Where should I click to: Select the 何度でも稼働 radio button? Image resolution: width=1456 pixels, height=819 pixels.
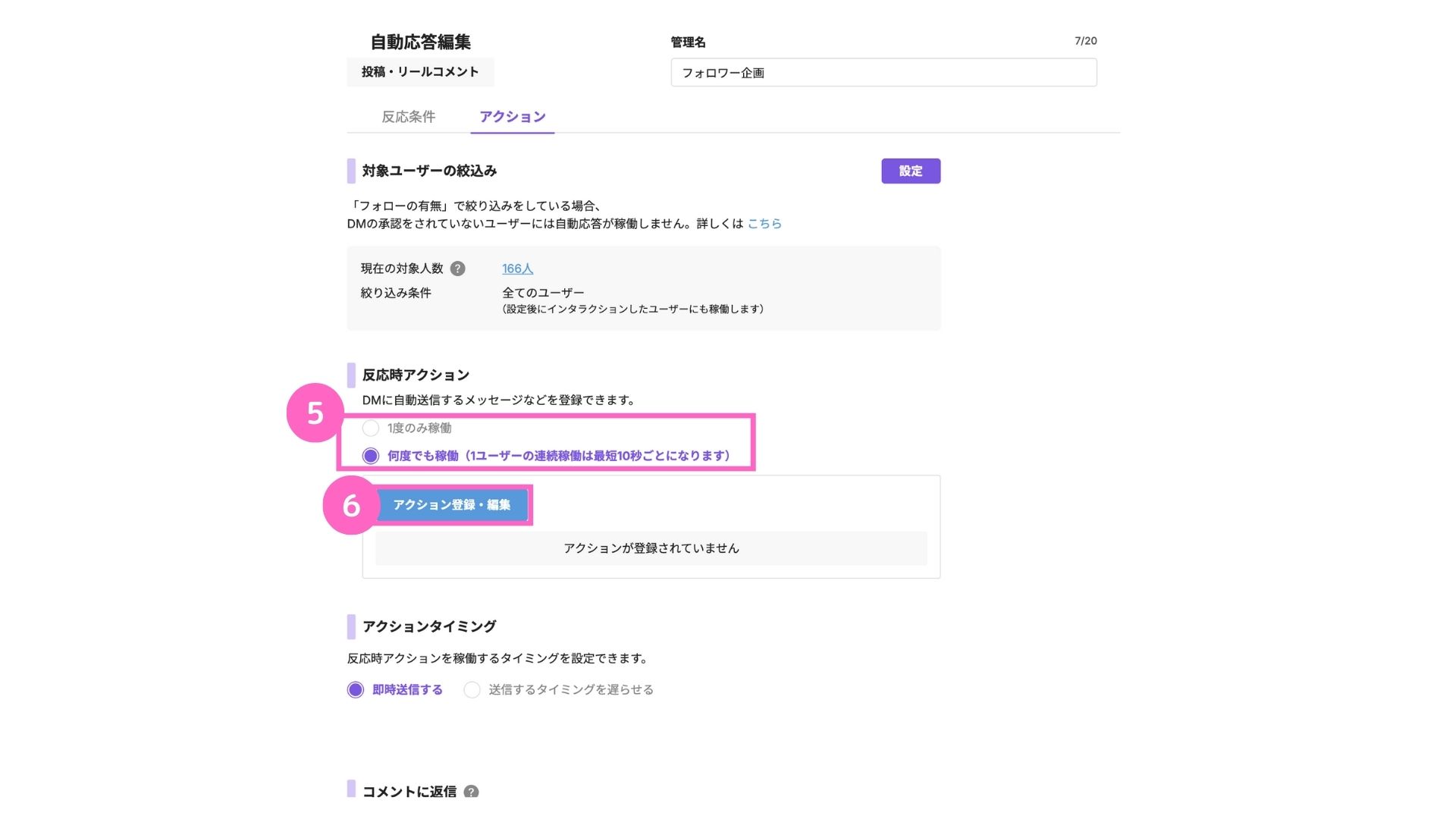tap(370, 456)
